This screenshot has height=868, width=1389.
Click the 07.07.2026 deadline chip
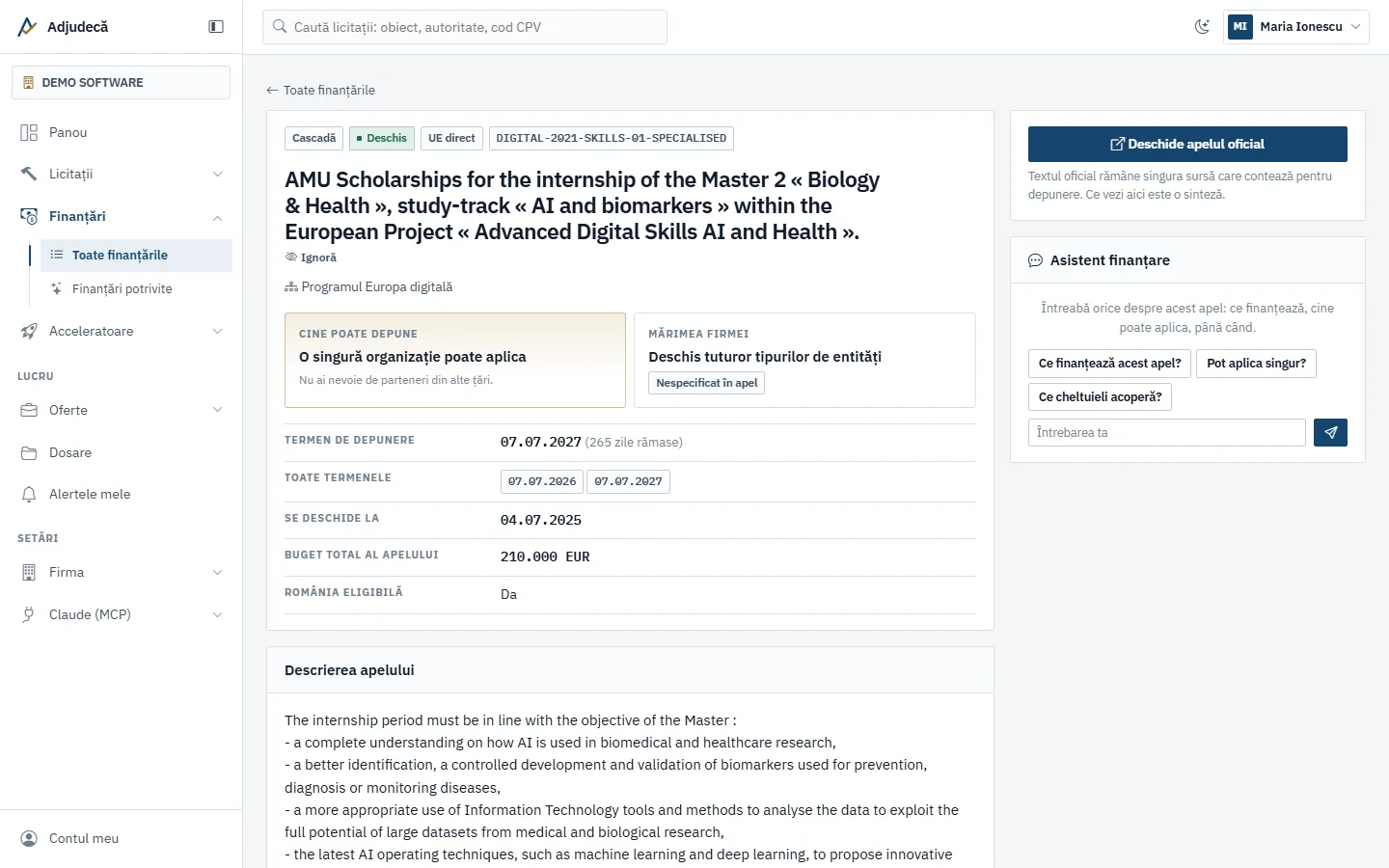coord(542,481)
